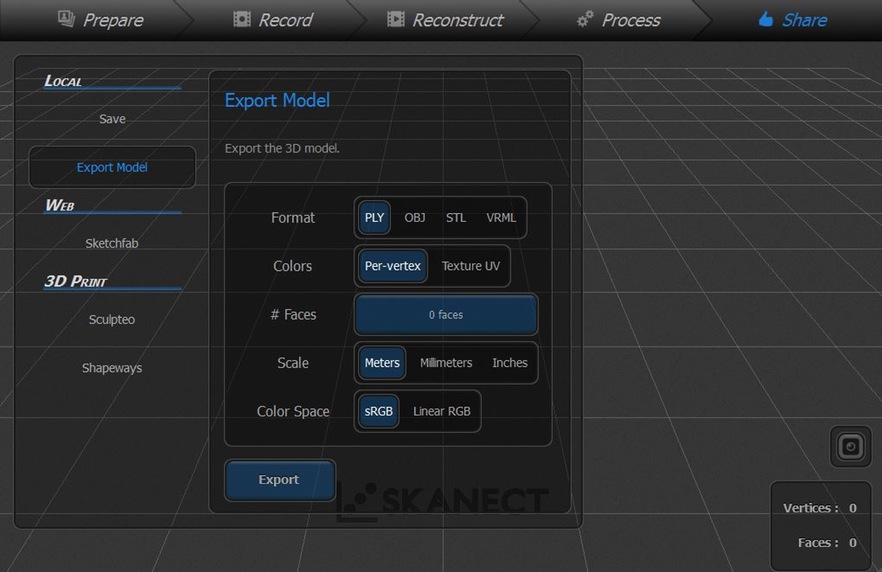Click the Scale row label
This screenshot has width=882, height=572.
292,363
